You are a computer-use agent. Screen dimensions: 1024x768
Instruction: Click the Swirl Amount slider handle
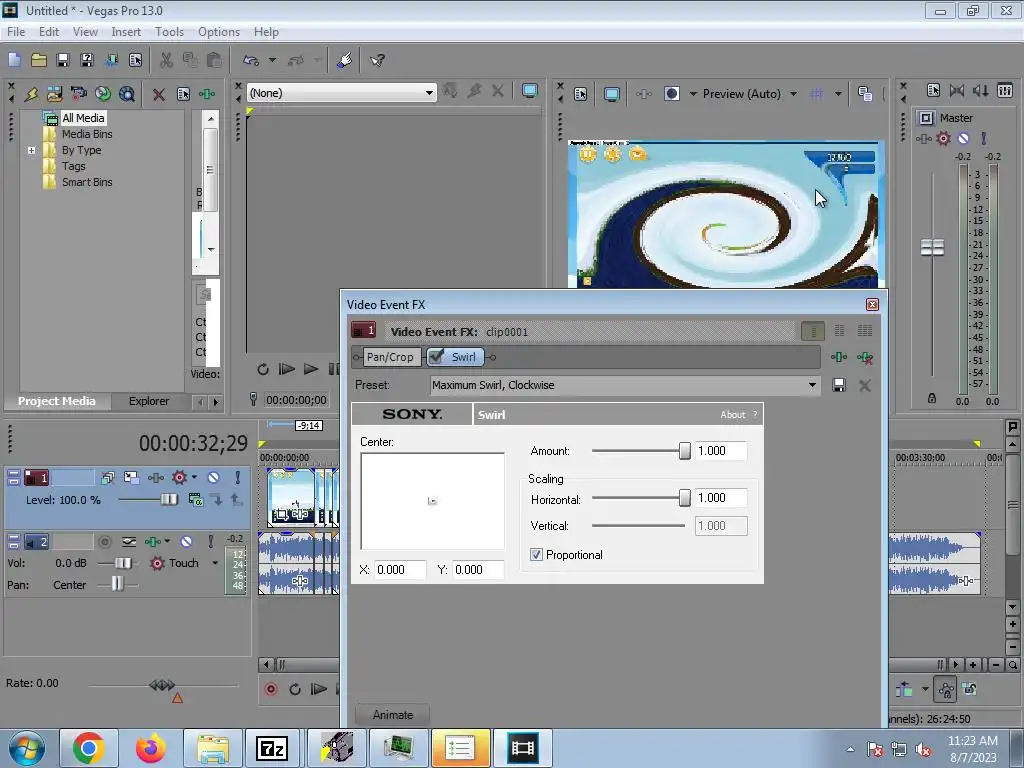(684, 451)
